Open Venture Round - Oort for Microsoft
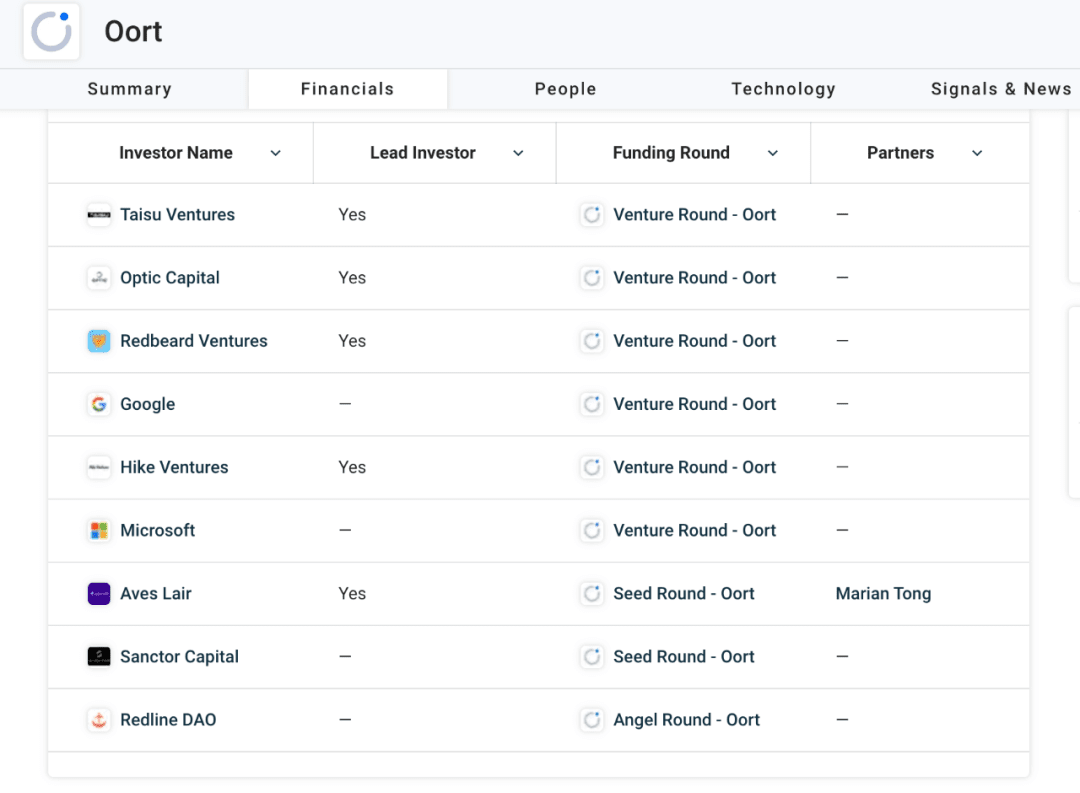 (x=695, y=531)
